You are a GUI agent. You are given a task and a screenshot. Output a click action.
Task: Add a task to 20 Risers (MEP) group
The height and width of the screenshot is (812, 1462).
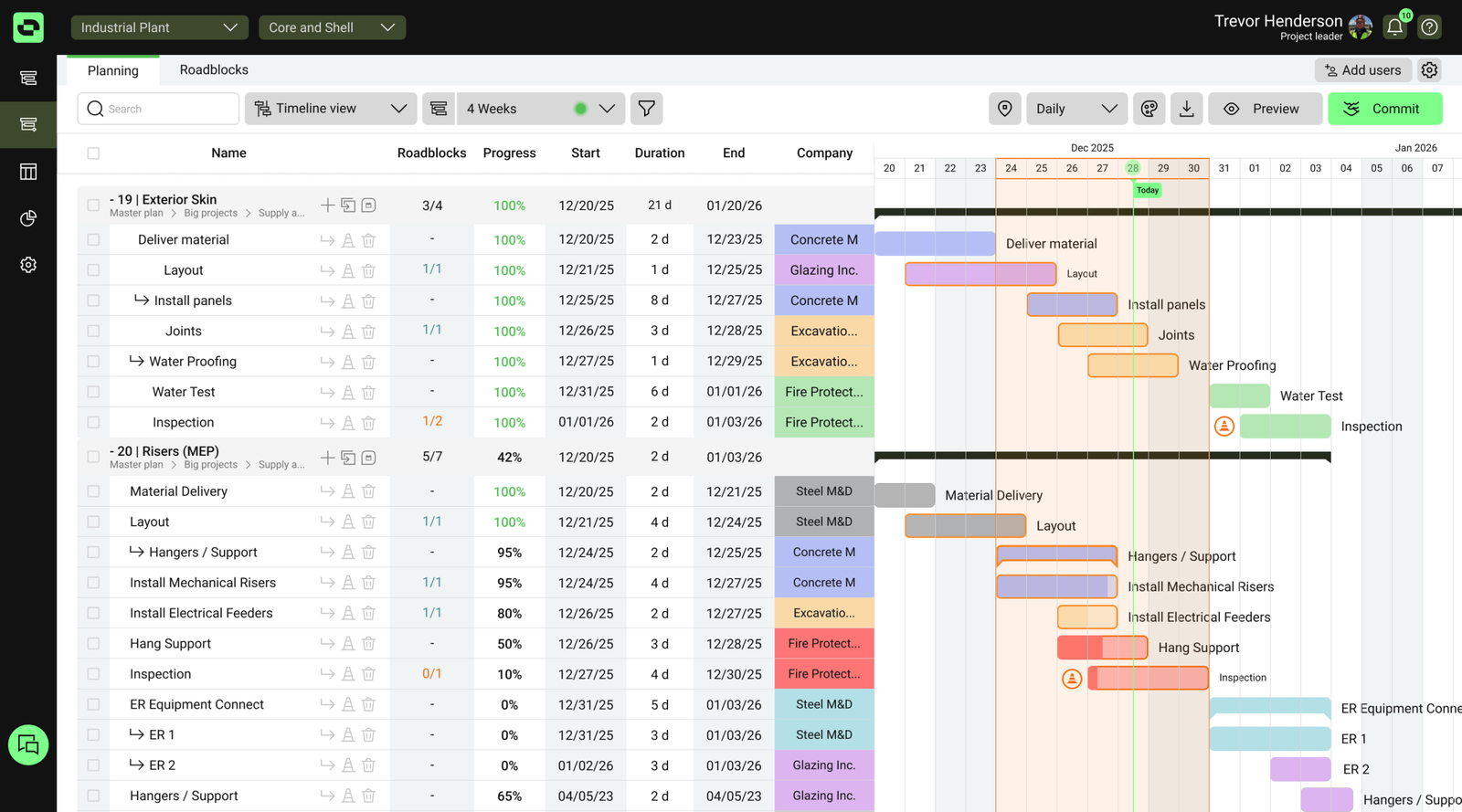click(327, 458)
